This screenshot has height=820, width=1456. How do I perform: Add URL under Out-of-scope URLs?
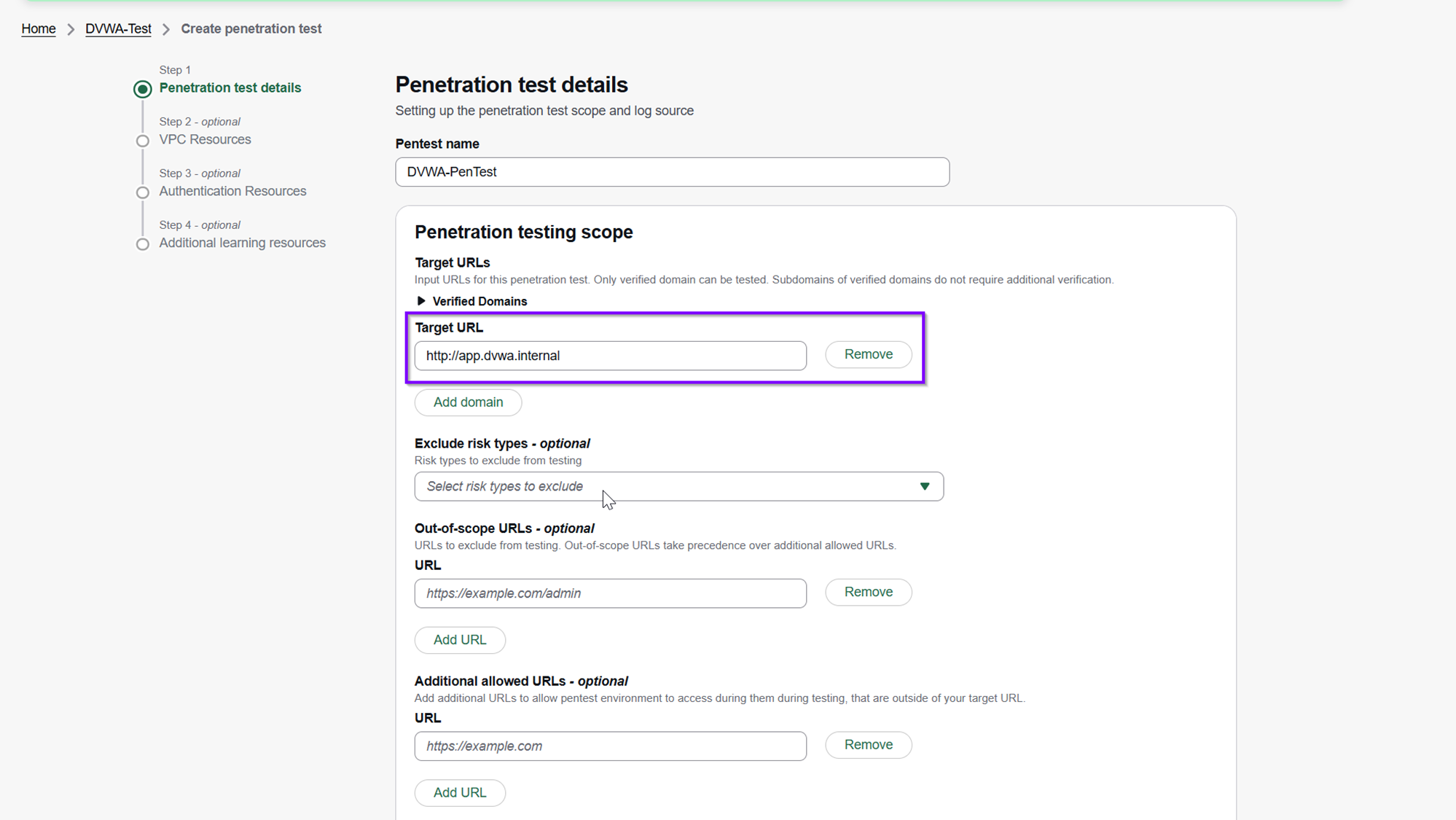pyautogui.click(x=459, y=640)
